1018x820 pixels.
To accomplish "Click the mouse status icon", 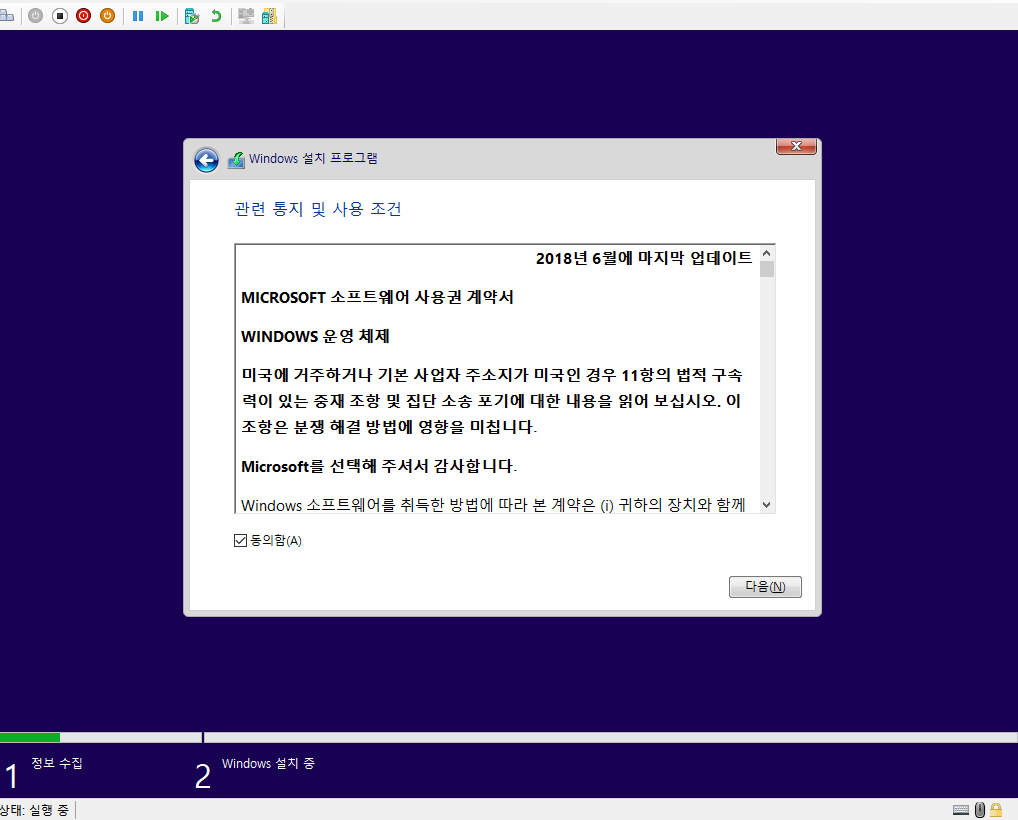I will [980, 810].
